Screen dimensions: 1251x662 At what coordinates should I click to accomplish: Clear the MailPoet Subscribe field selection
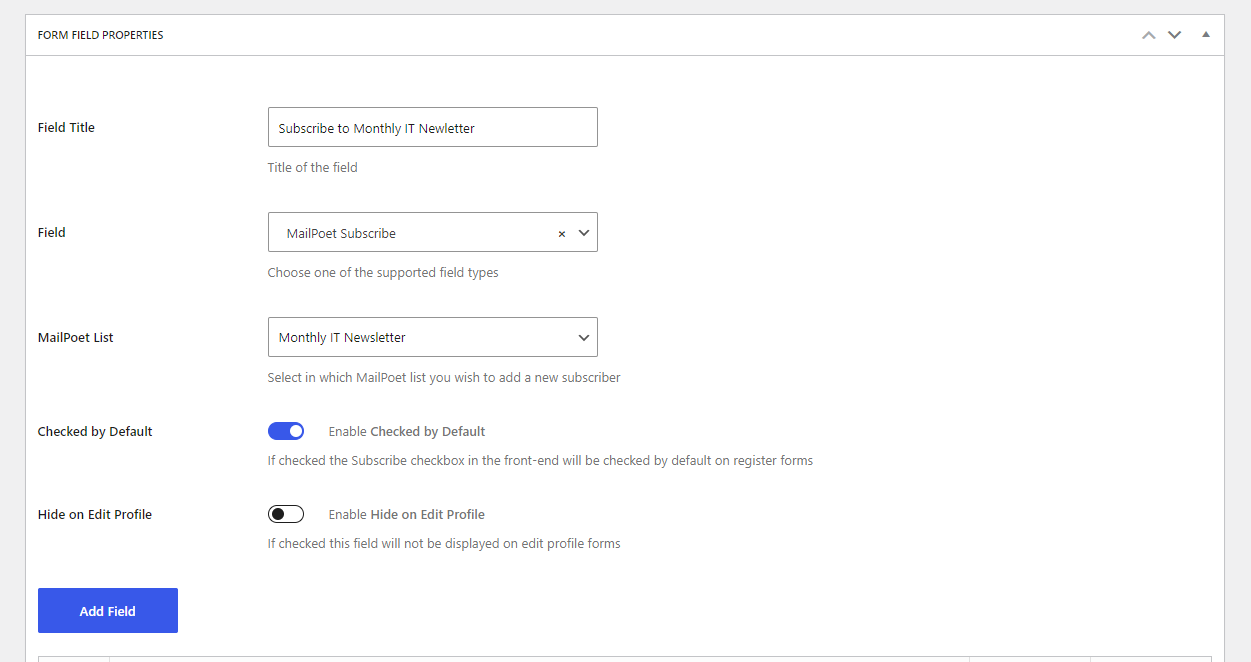pyautogui.click(x=562, y=233)
